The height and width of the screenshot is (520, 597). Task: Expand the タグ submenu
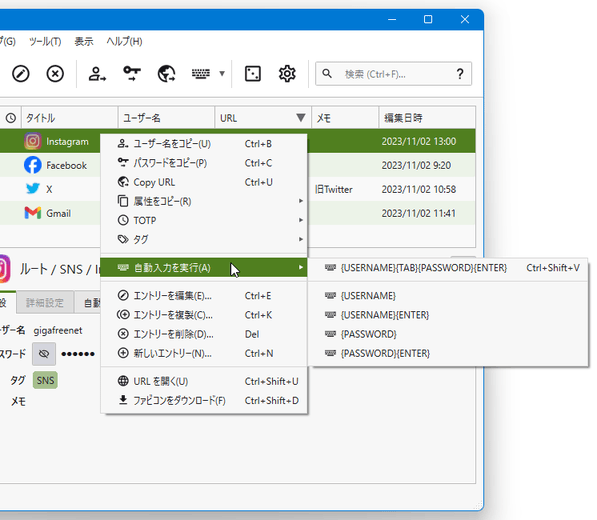[x=204, y=239]
